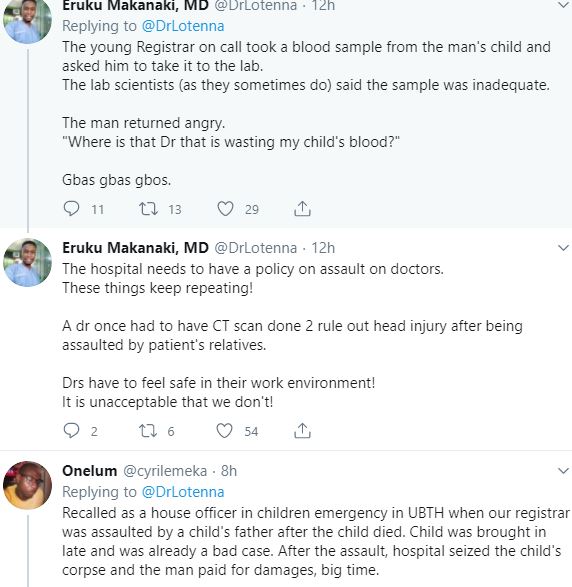This screenshot has height=587, width=572.
Task: Reply to the hospital policy tweet
Action: 71,431
